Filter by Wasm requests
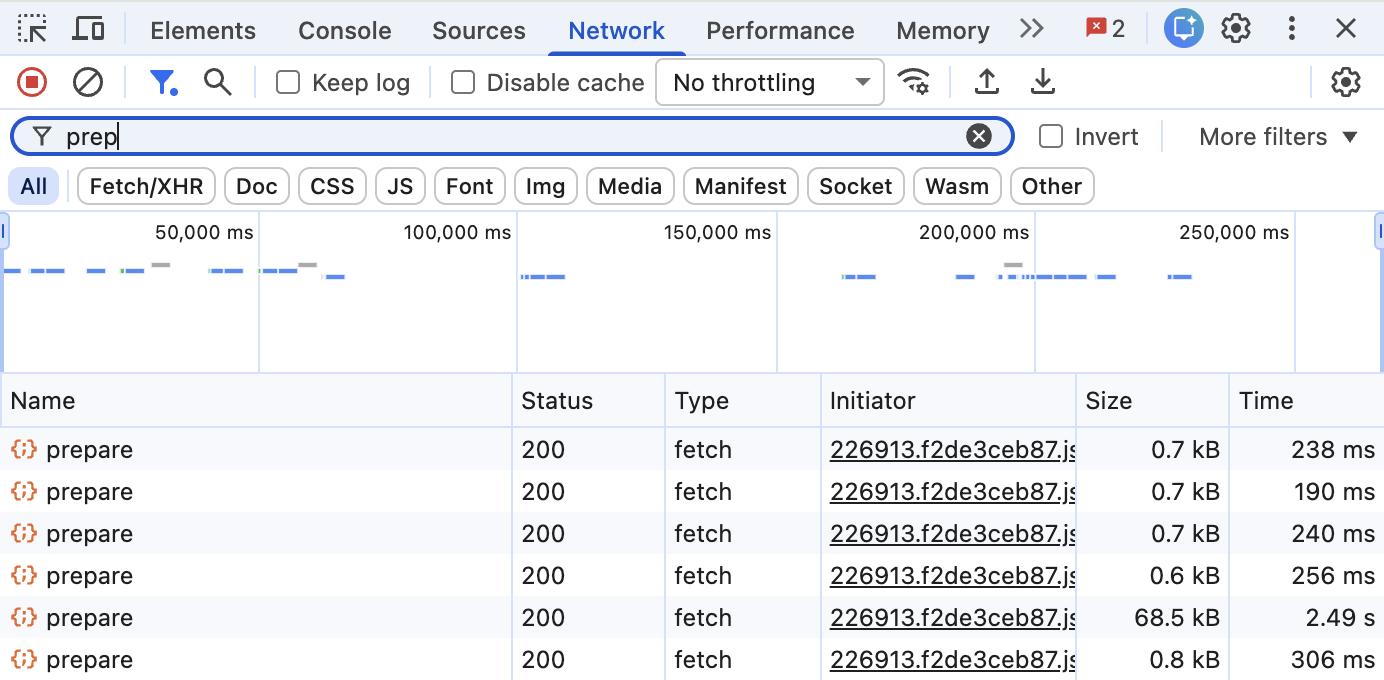The width and height of the screenshot is (1384, 680). click(957, 186)
